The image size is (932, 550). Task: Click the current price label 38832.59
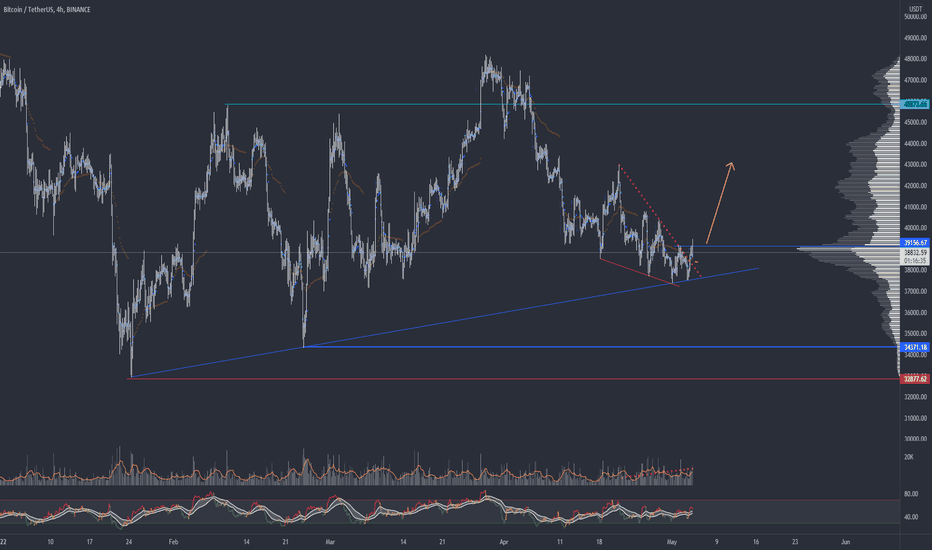pos(915,253)
